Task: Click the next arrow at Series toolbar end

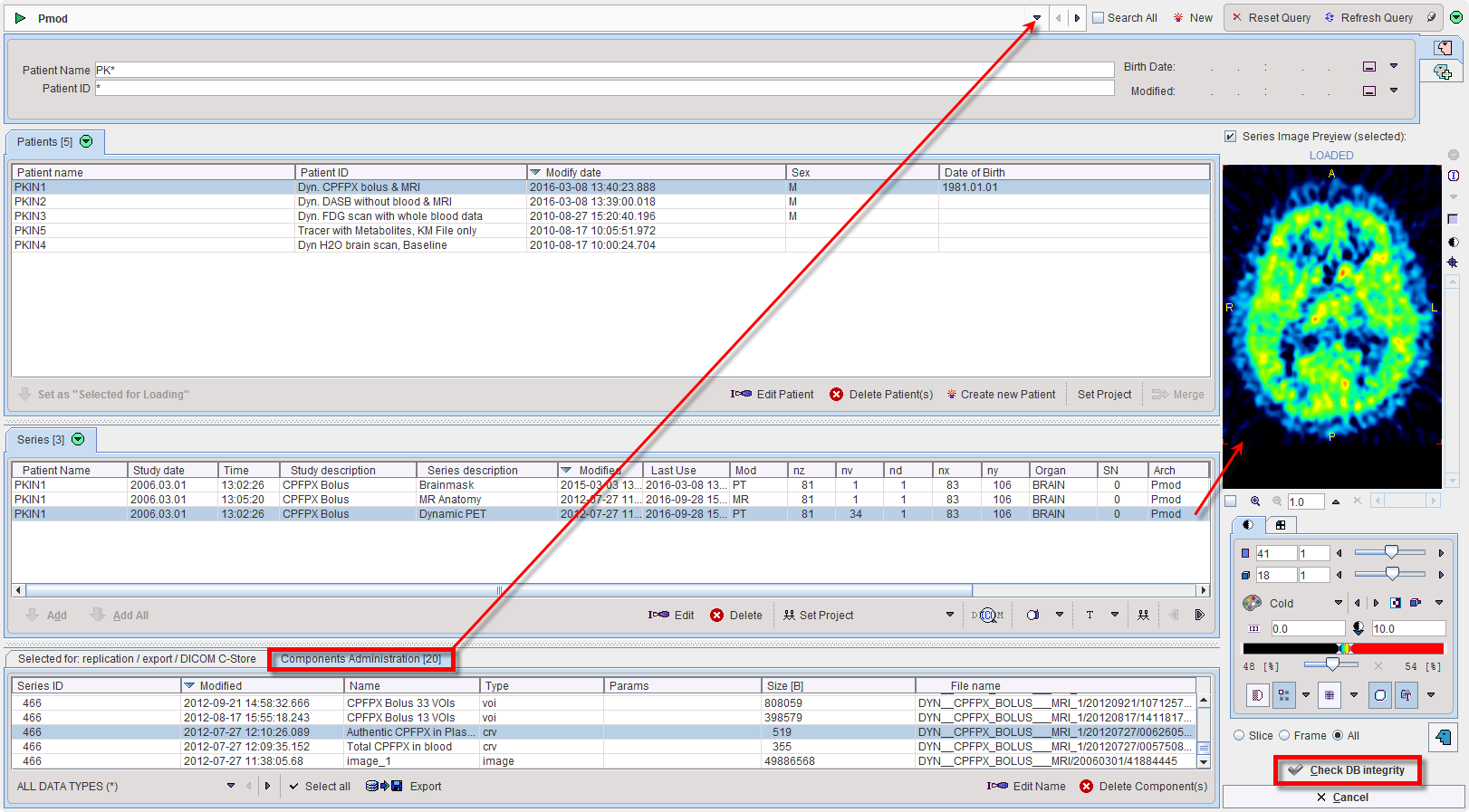Action: point(1200,616)
